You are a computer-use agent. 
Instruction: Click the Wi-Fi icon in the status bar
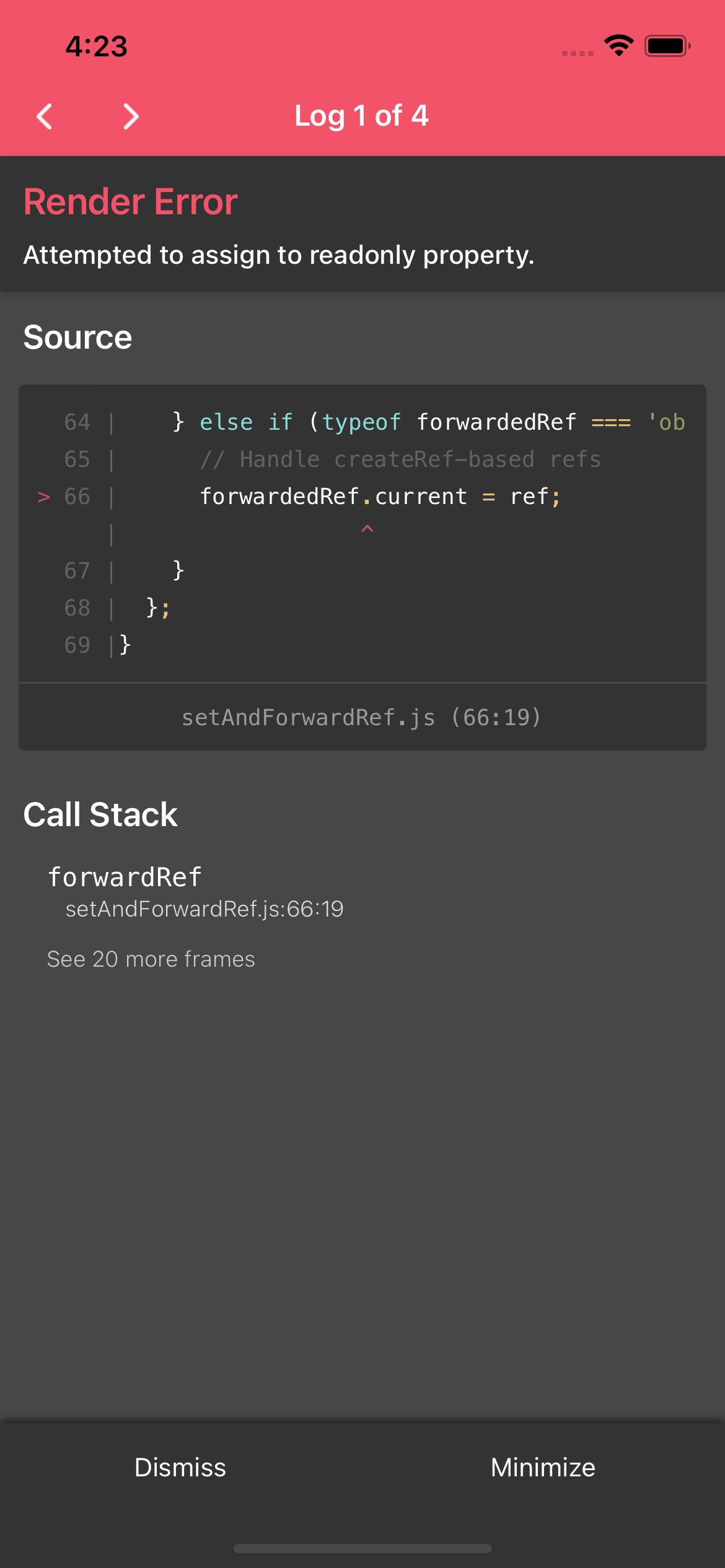pyautogui.click(x=617, y=45)
